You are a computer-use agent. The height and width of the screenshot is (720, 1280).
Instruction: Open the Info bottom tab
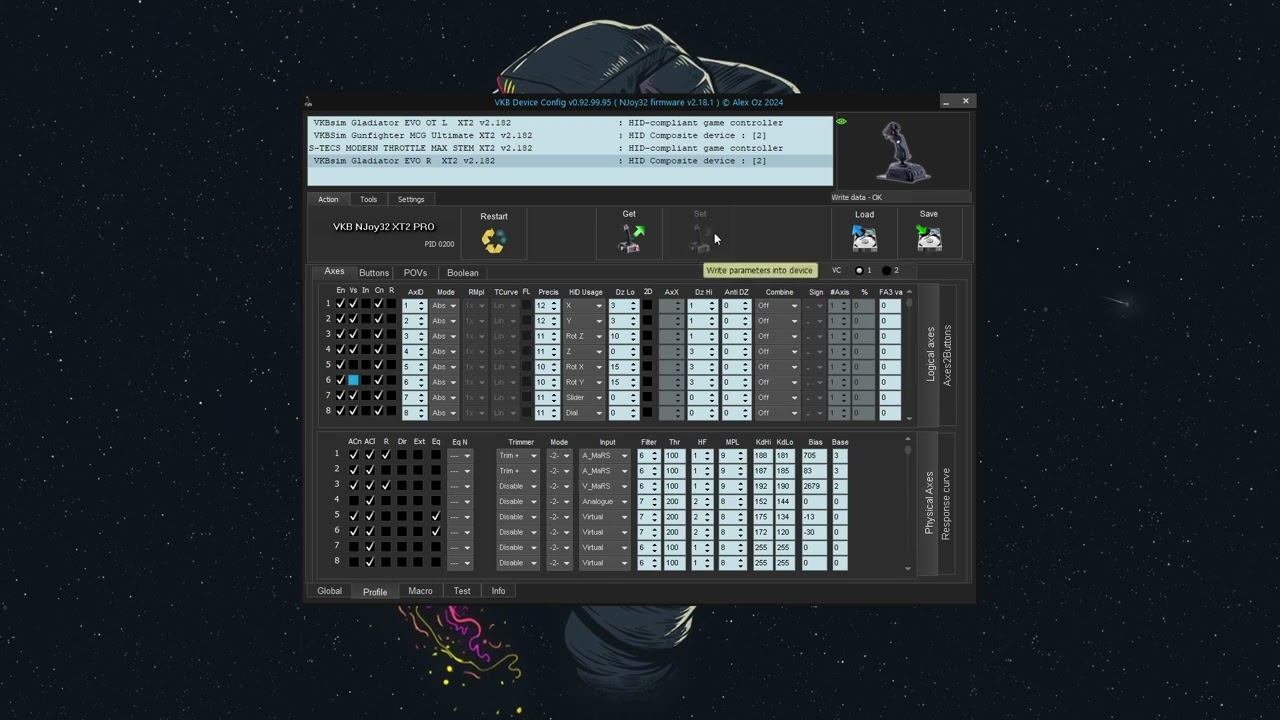coord(498,591)
